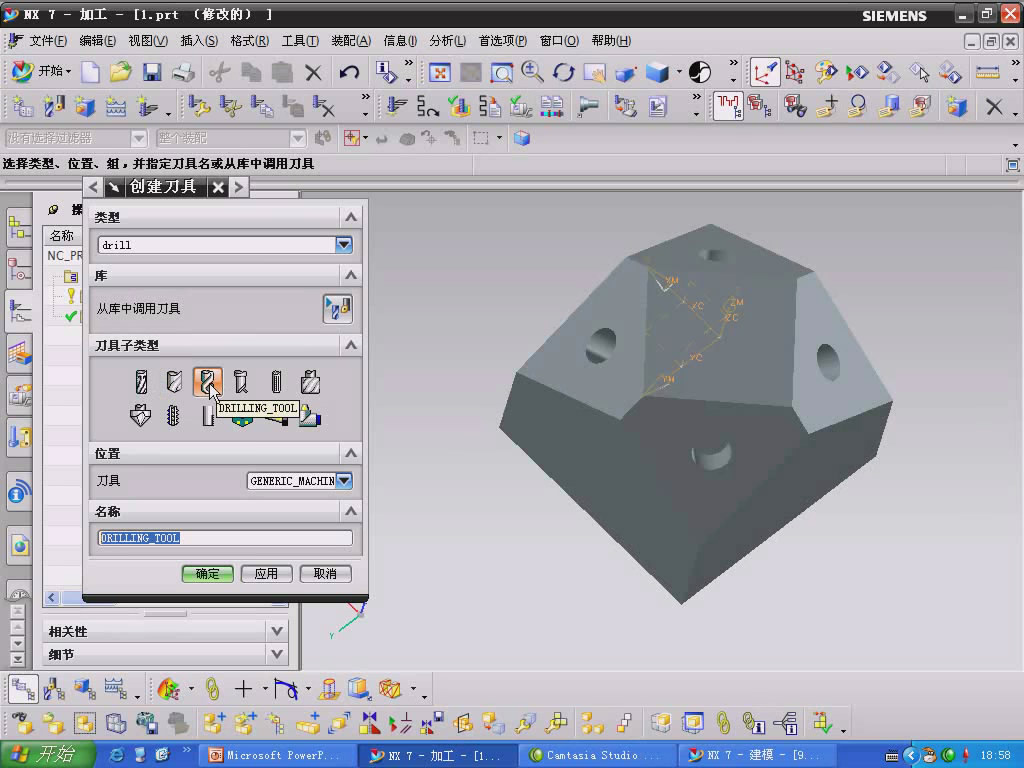The image size is (1024, 768).
Task: Select the reamer subtype icon
Action: click(x=276, y=382)
